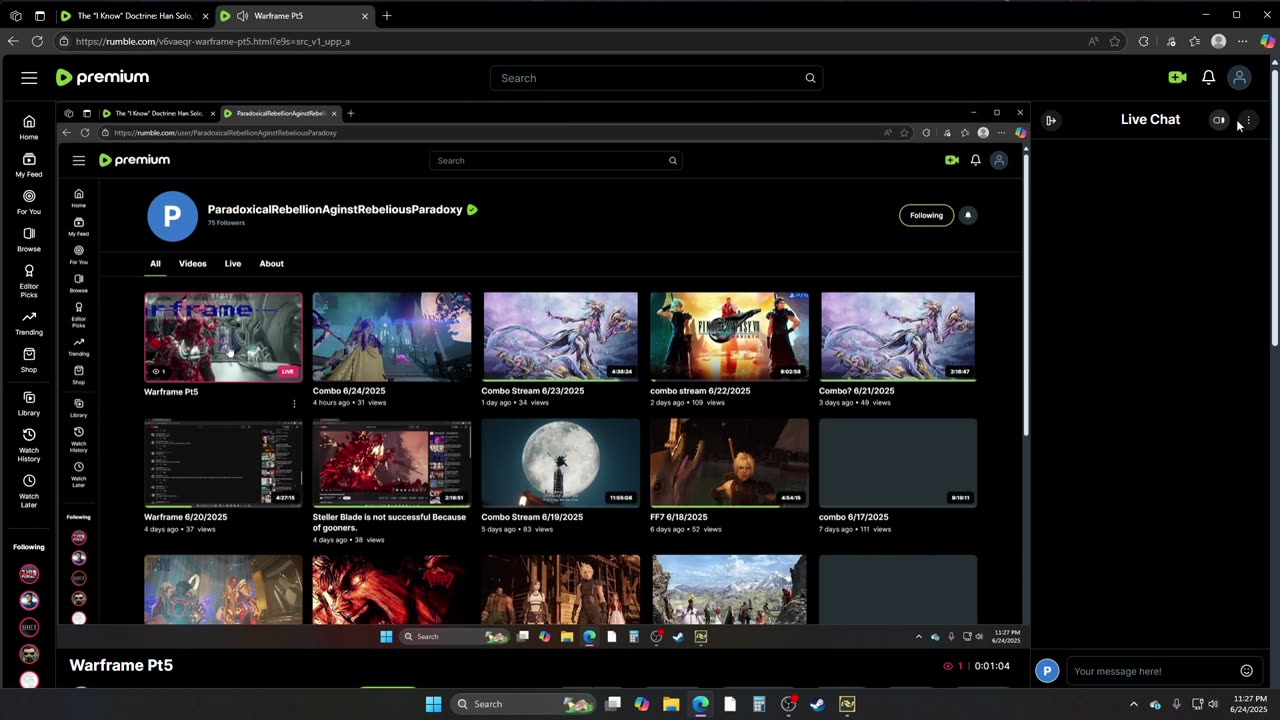1280x720 pixels.
Task: Click search magnifier in Rumble search bar
Action: pos(810,78)
